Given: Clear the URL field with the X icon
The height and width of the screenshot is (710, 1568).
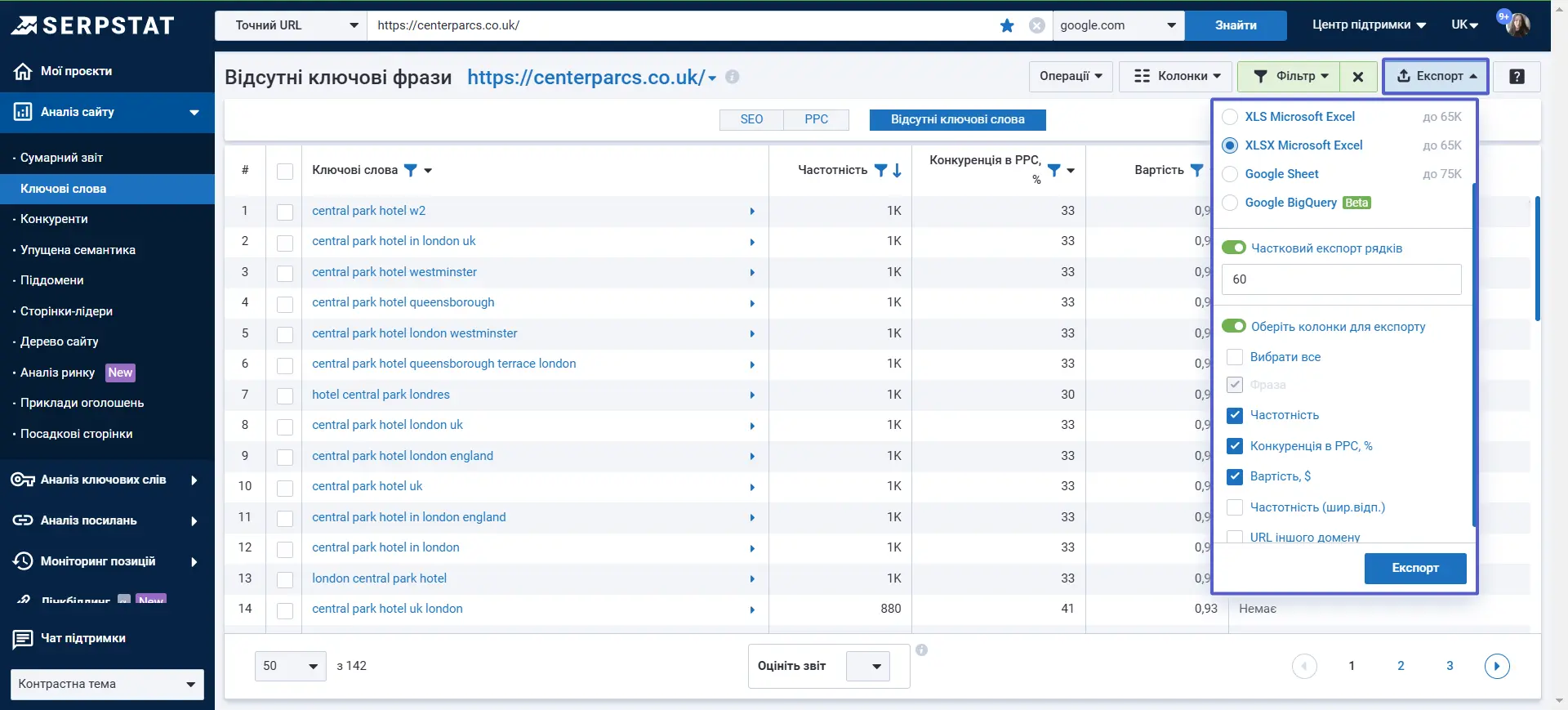Looking at the screenshot, I should pyautogui.click(x=1037, y=25).
